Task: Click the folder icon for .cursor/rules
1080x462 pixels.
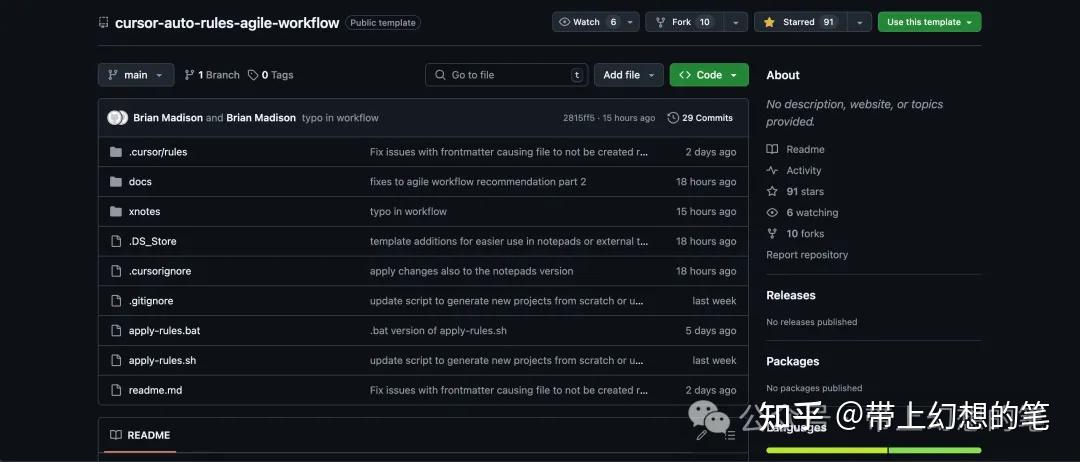Action: [x=116, y=152]
